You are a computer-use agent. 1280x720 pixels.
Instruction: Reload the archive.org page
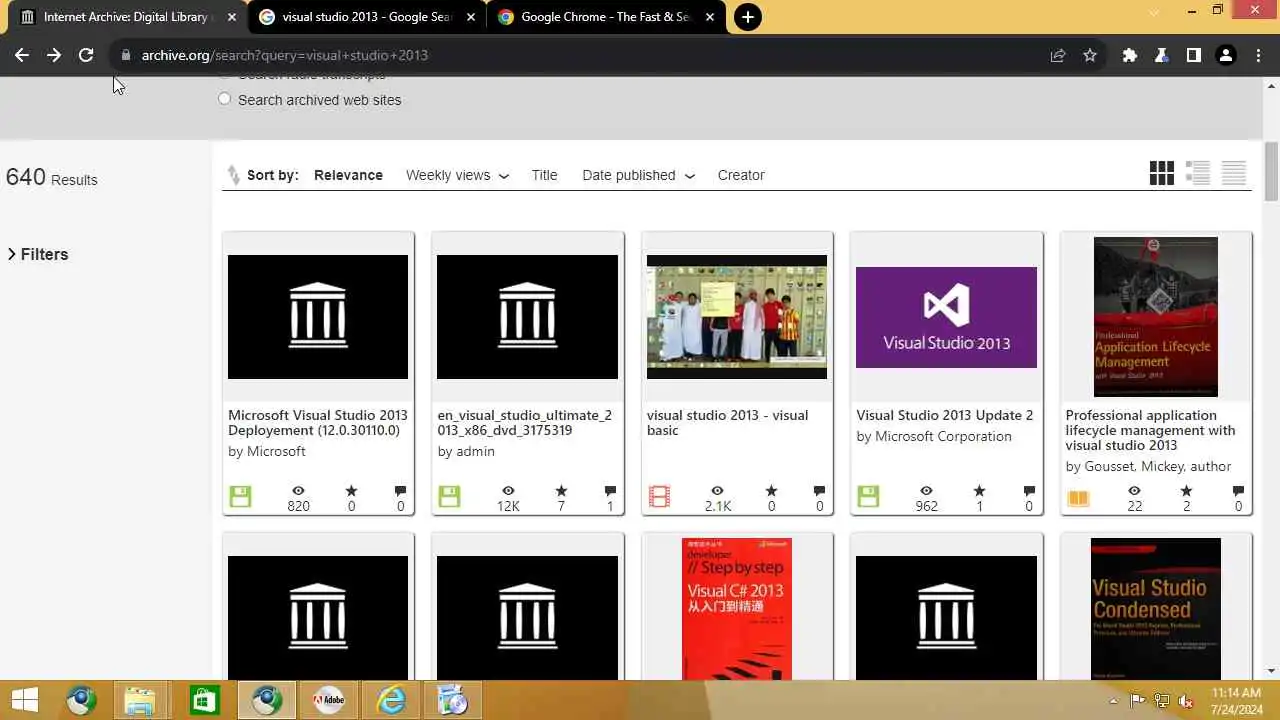click(x=86, y=55)
